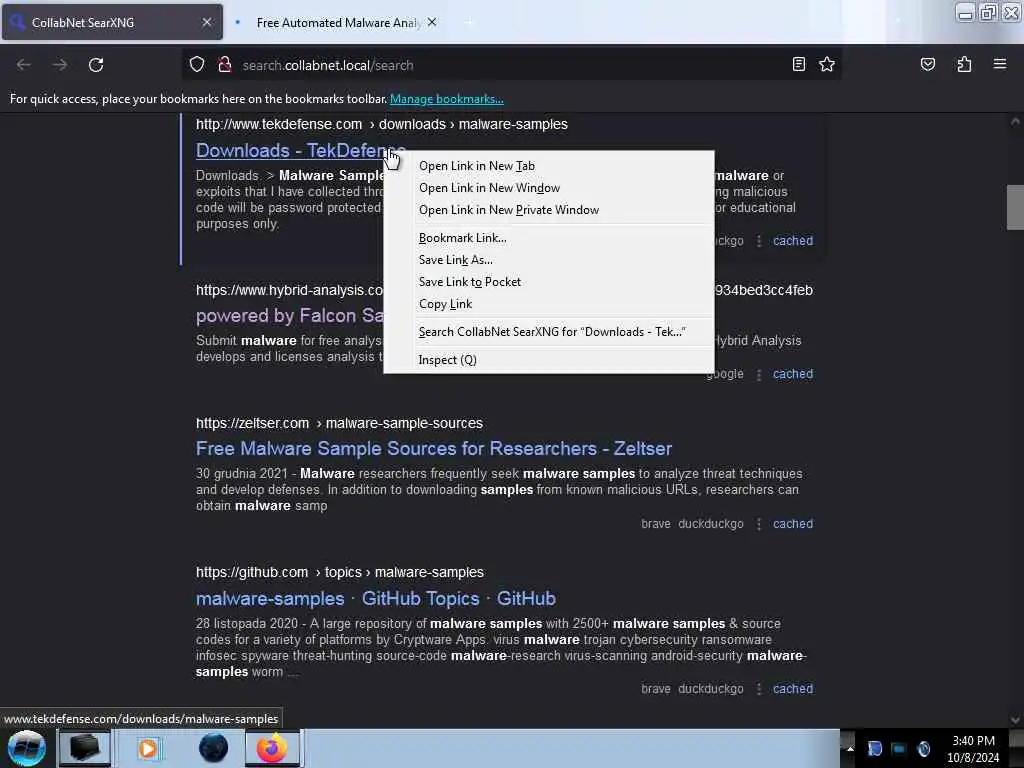Choose Open Link in New Tab
This screenshot has width=1024, height=768.
tap(549, 166)
